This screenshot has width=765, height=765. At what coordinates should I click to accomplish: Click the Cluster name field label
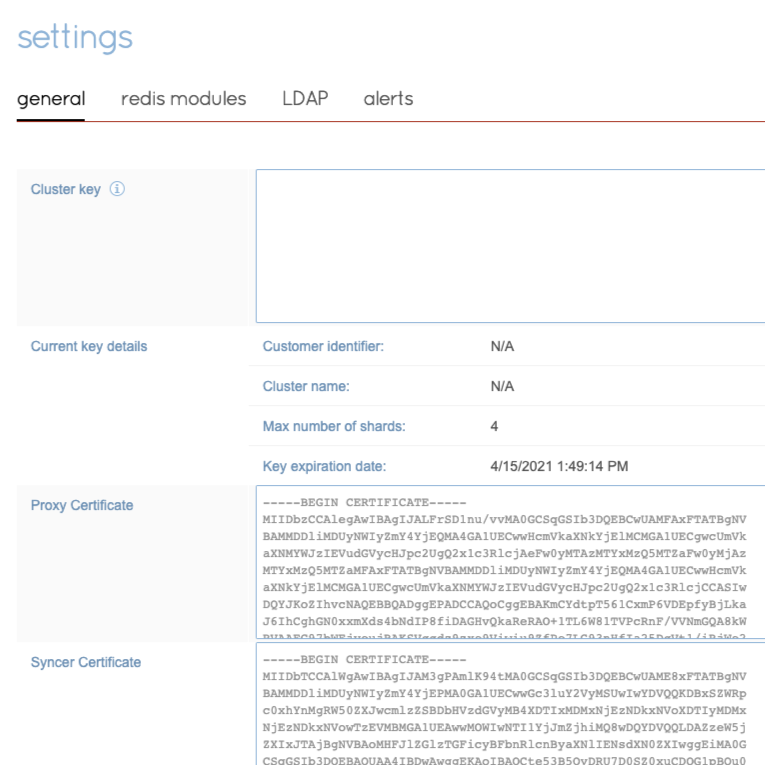(x=306, y=386)
